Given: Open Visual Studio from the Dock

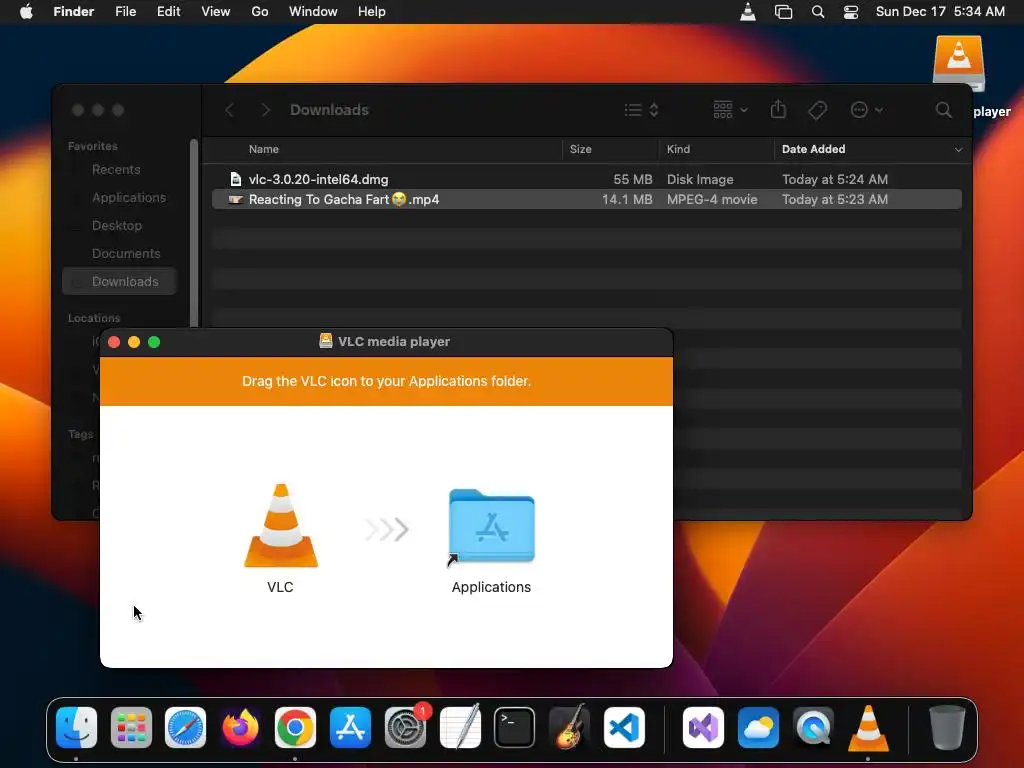Looking at the screenshot, I should (703, 727).
